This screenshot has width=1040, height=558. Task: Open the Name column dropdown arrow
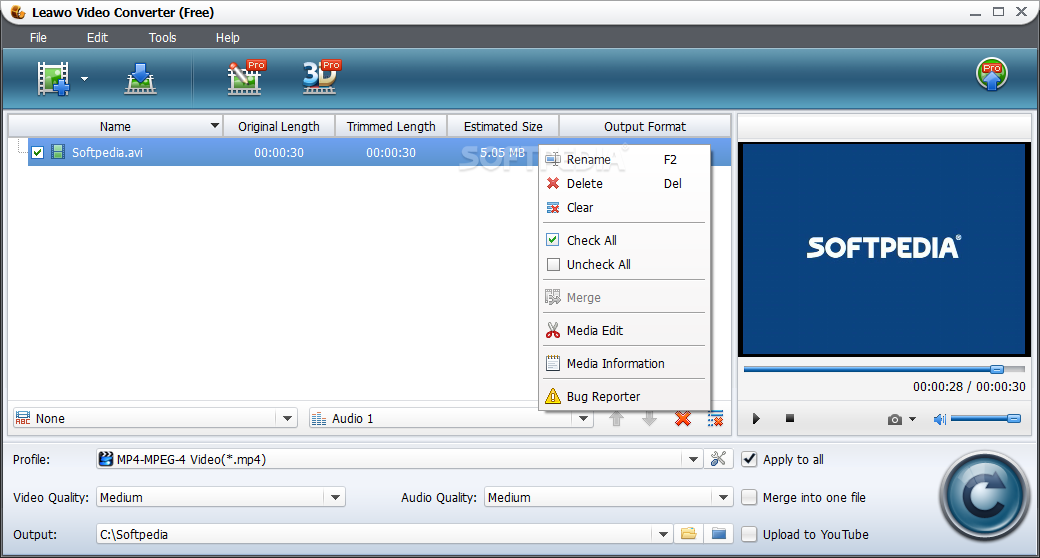click(214, 125)
